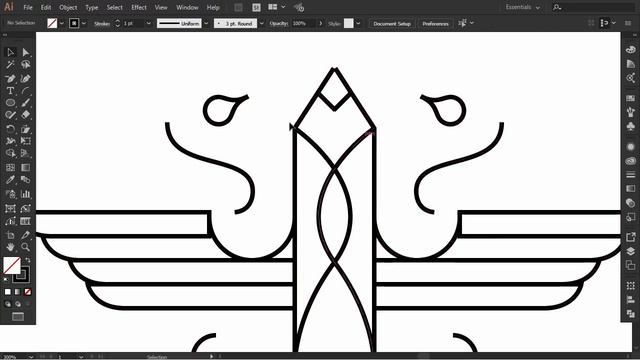Click the control bar fill swatch

pyautogui.click(x=52, y=23)
